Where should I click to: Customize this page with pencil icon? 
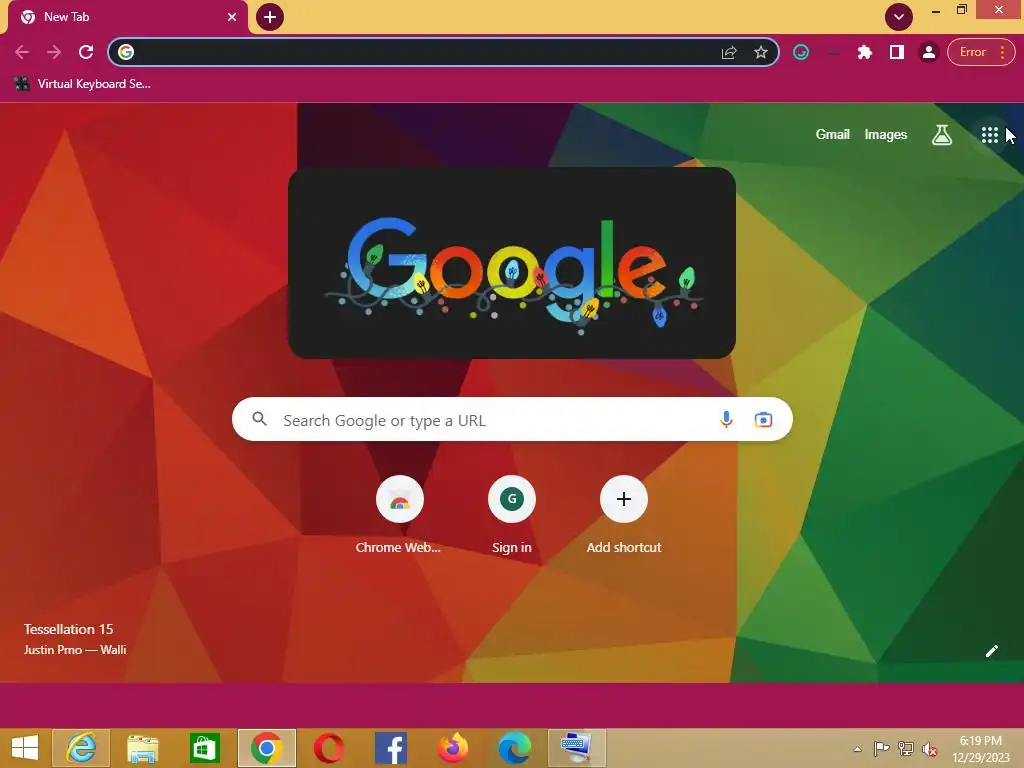[x=991, y=650]
